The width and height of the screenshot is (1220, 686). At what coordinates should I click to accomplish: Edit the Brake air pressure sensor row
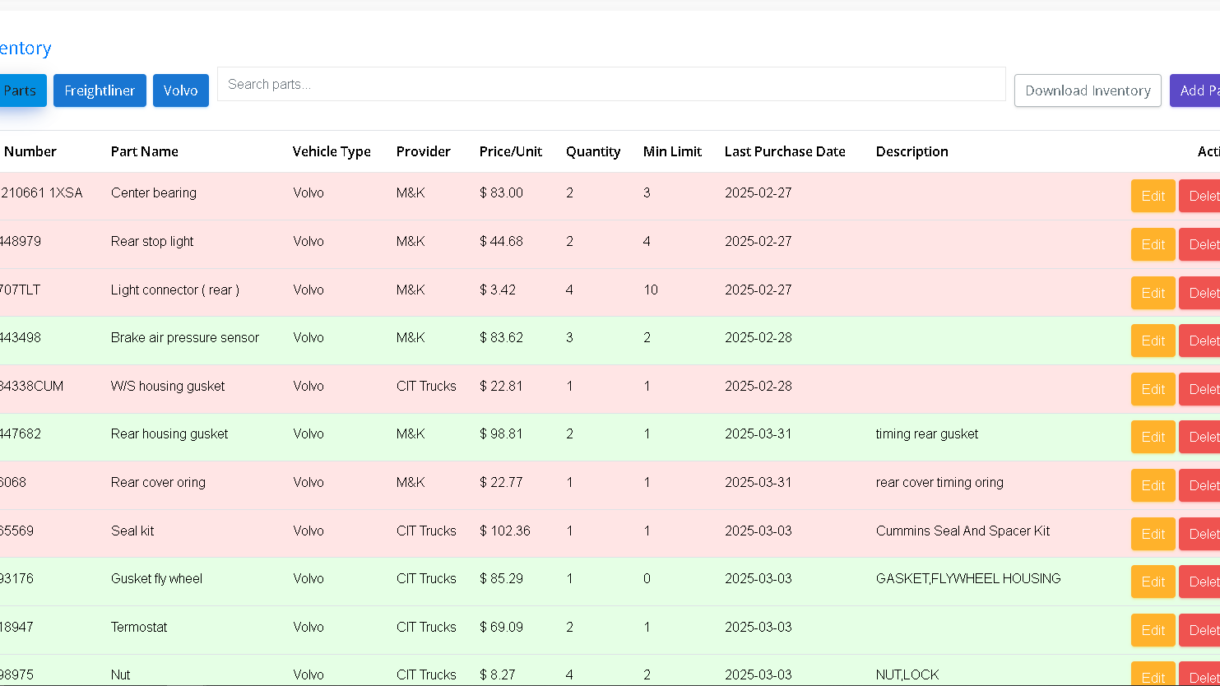tap(1153, 341)
